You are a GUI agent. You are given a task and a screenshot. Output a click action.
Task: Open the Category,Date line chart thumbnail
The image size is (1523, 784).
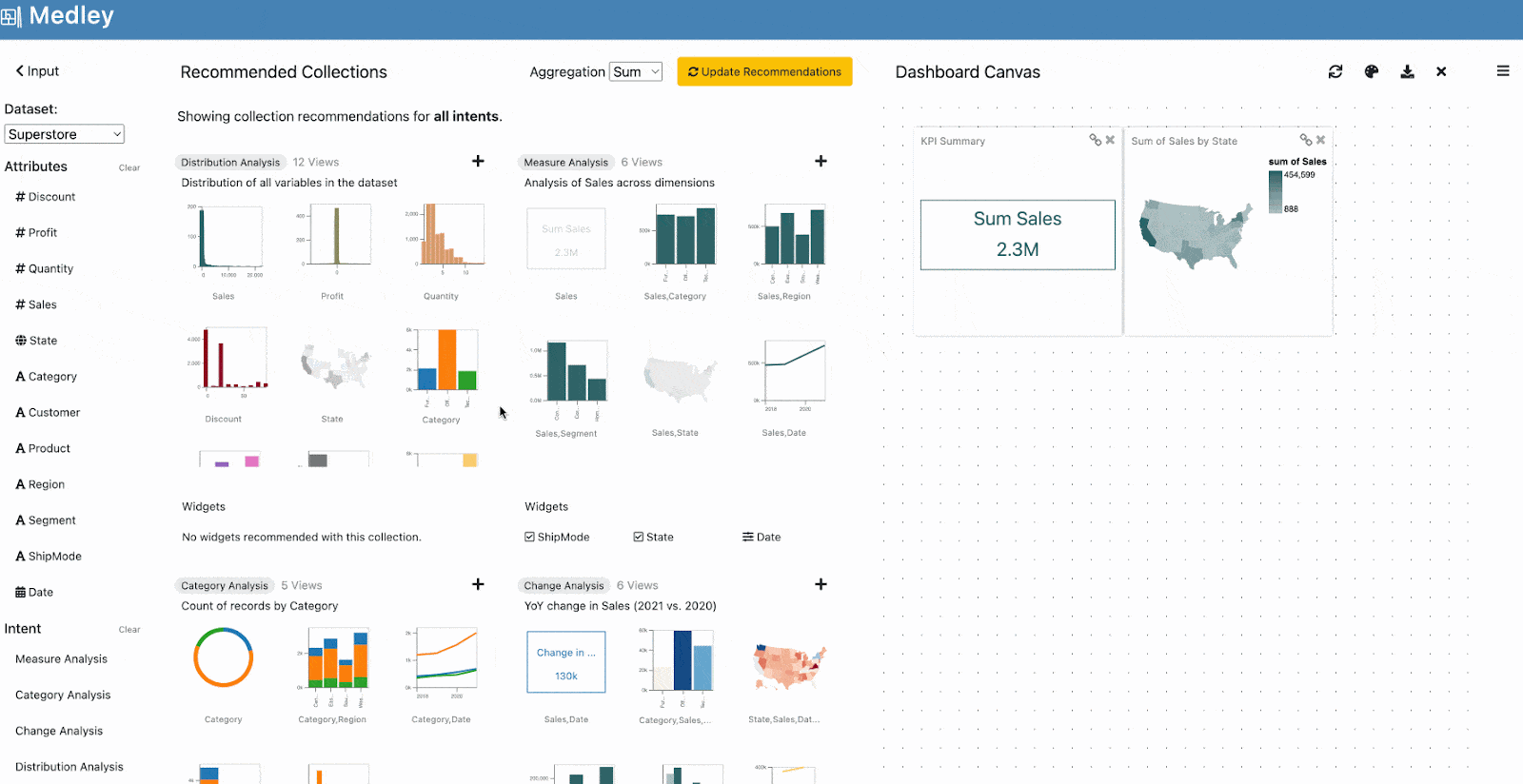click(x=442, y=663)
